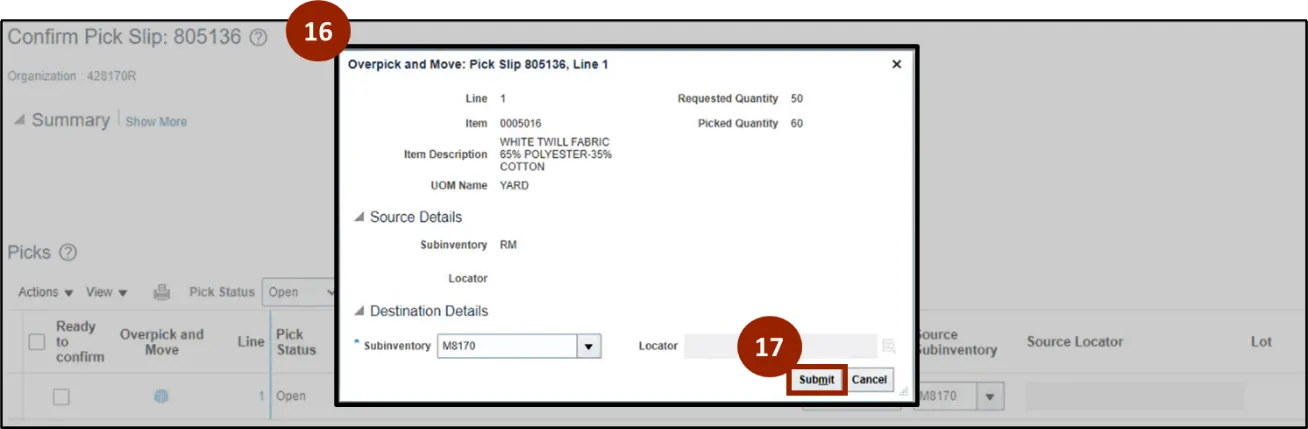Click the Pick Status column header
This screenshot has width=1308, height=429.
(x=296, y=342)
